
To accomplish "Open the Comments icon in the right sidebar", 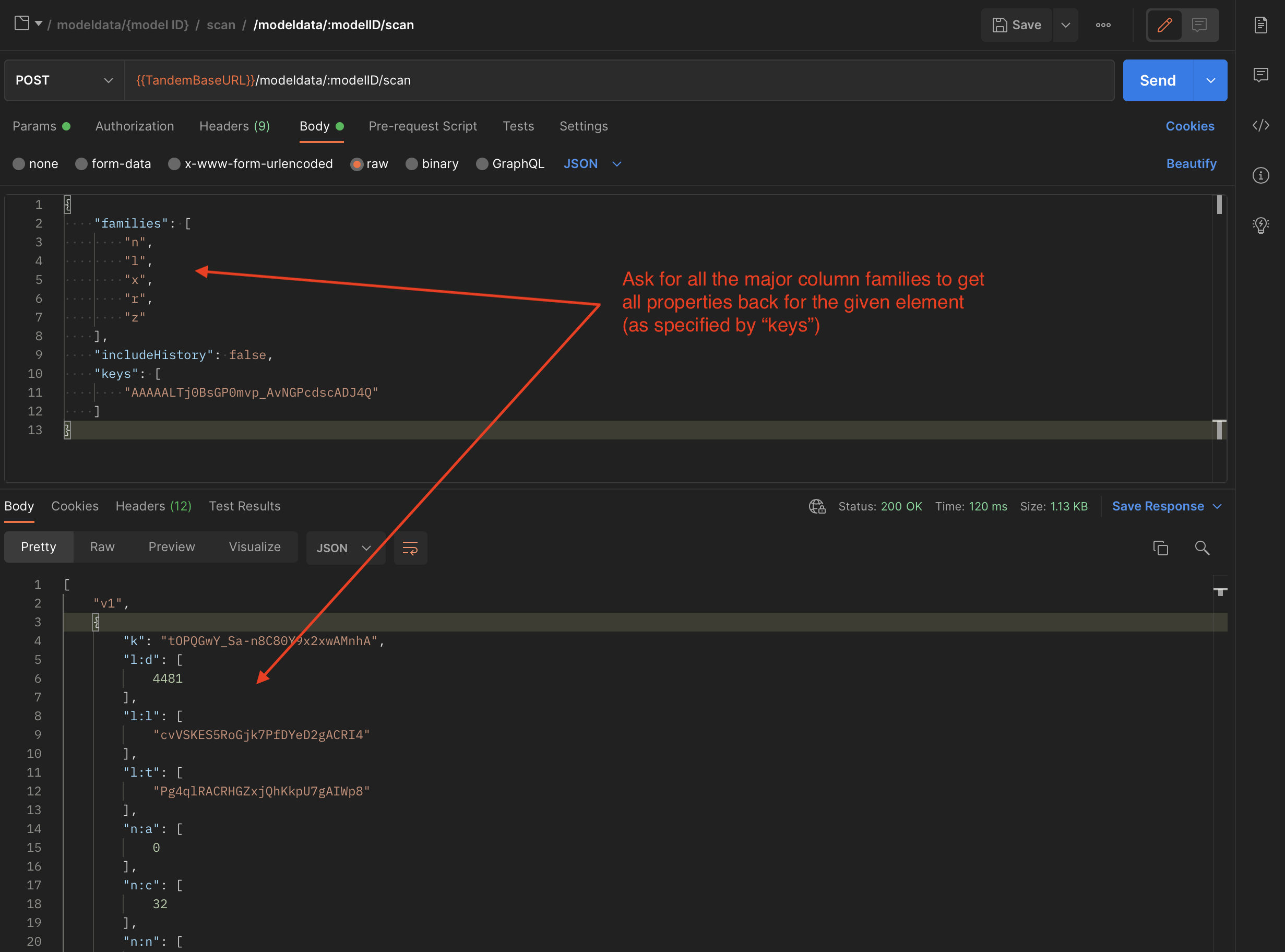I will [x=1261, y=75].
